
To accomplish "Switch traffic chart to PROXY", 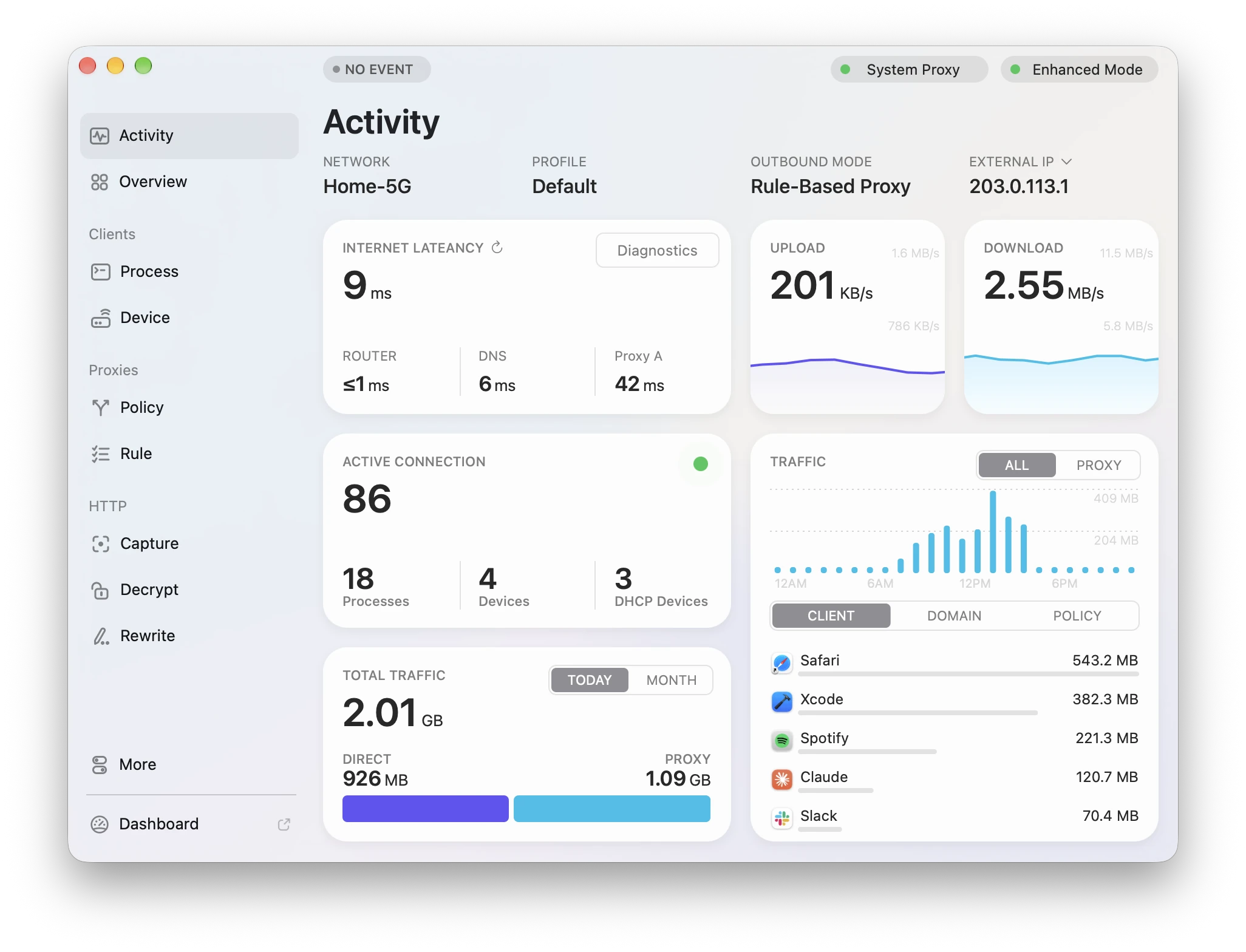I will click(1098, 465).
